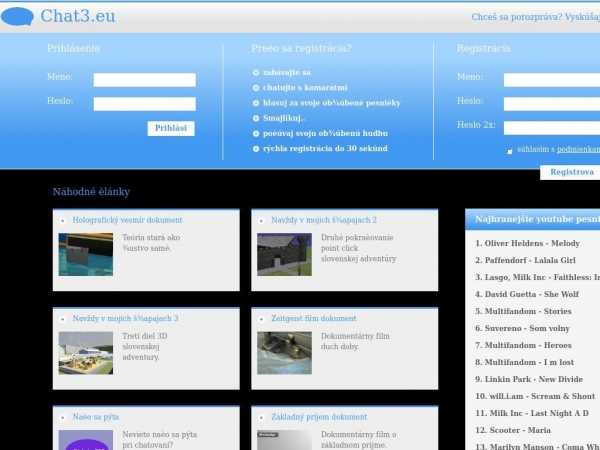Viewport: 600px width, 450px height.
Task: Select David Guetta - She Wolf song
Action: [x=532, y=294]
